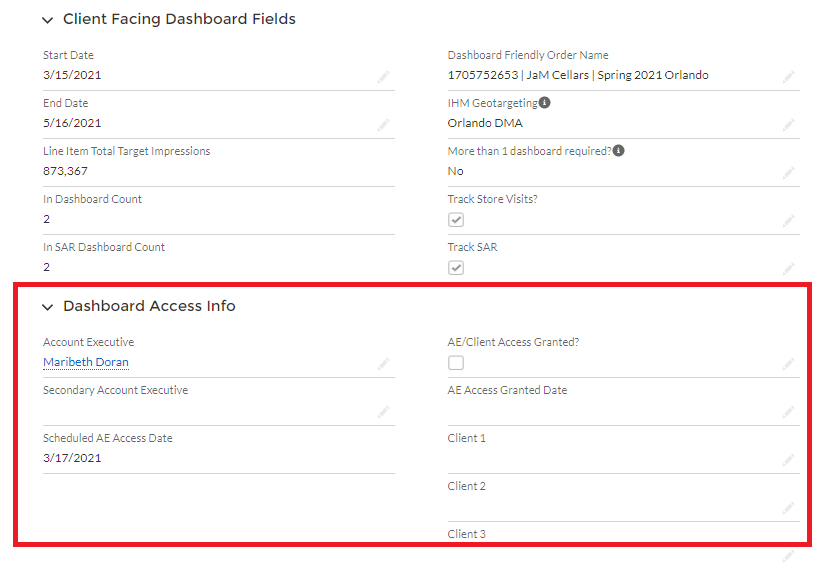Open Maribeth Doran account executive link

pyautogui.click(x=86, y=362)
